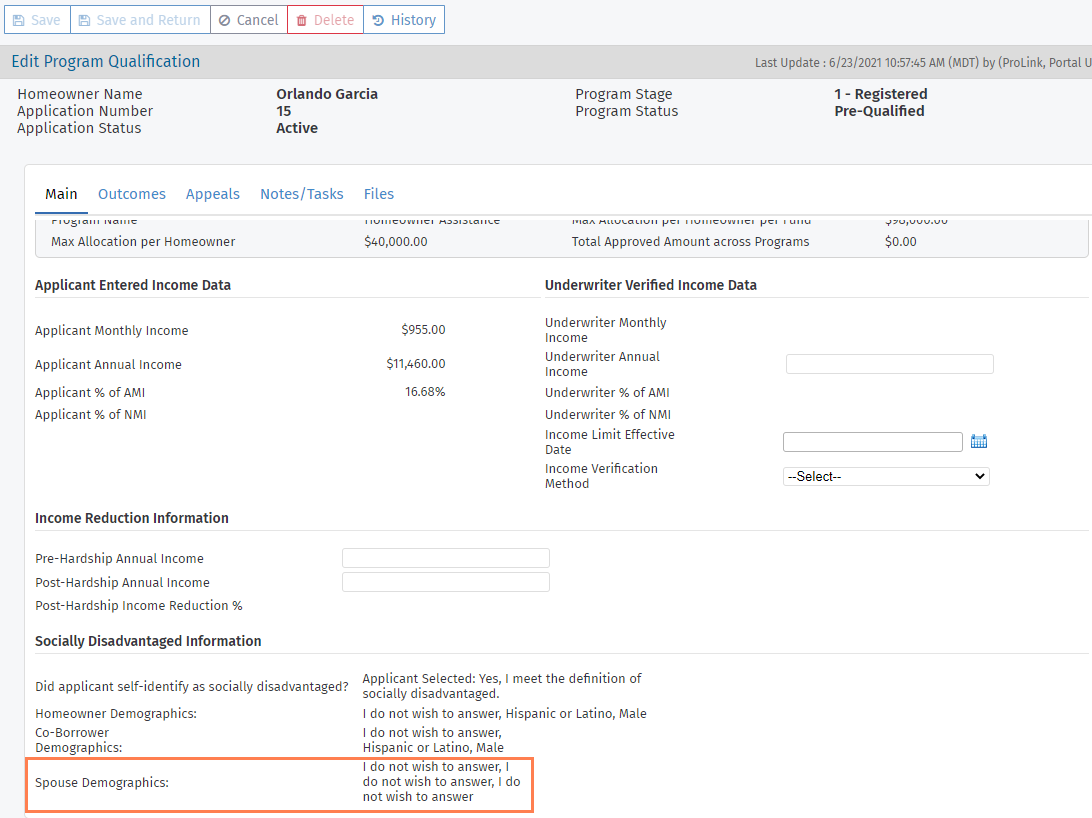Click the Save button
Viewport: 1092px width, 818px height.
coord(36,20)
